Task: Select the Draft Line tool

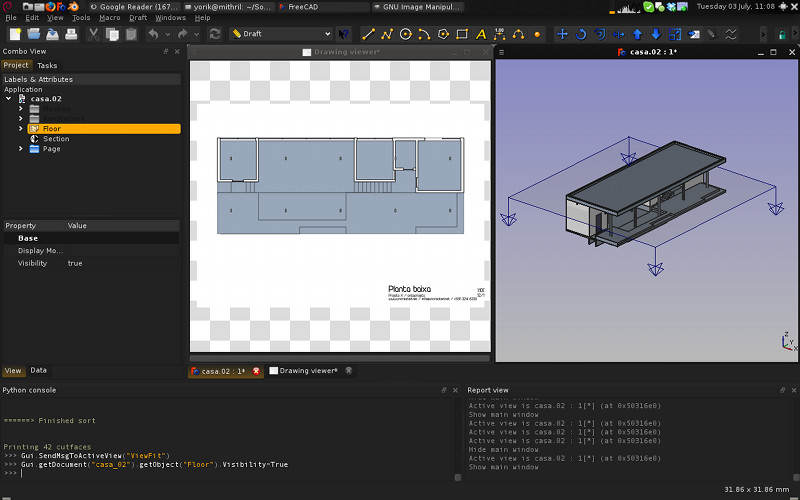Action: pos(368,34)
